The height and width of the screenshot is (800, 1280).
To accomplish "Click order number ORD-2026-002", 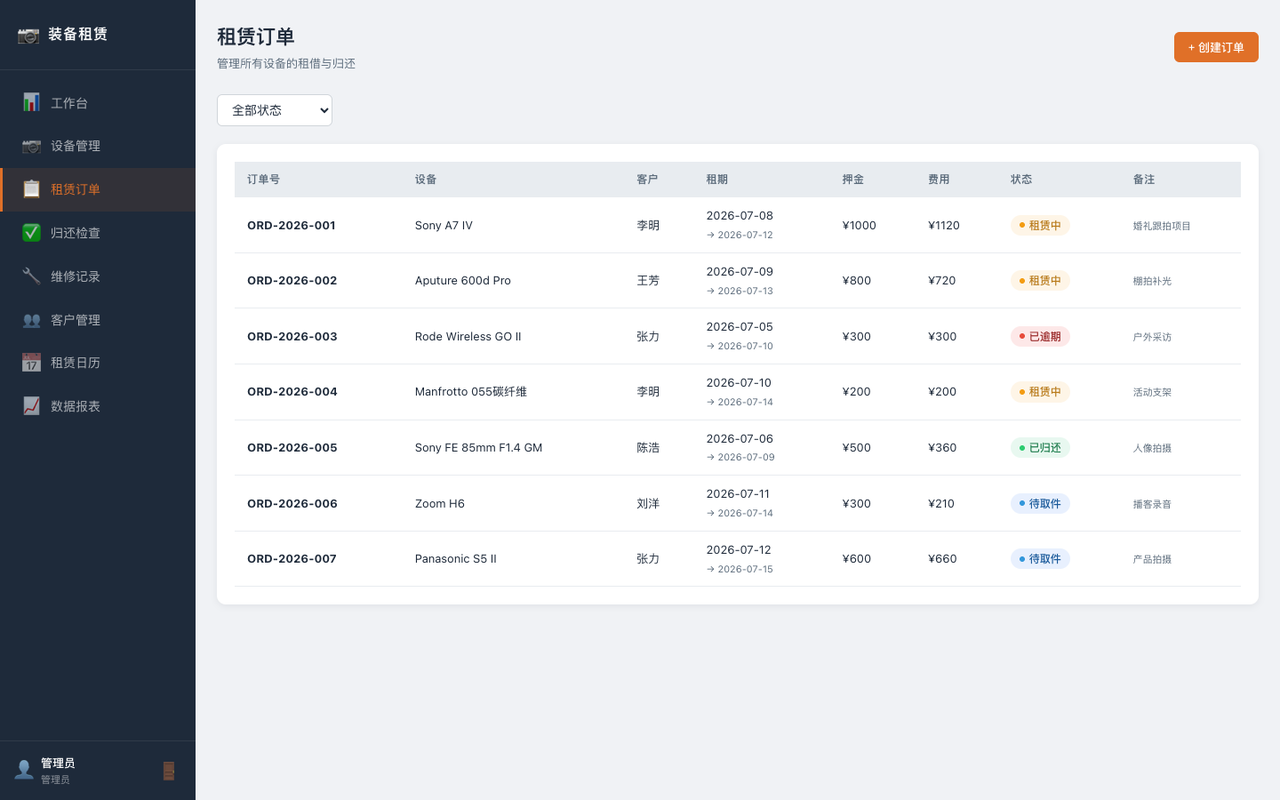I will point(292,281).
